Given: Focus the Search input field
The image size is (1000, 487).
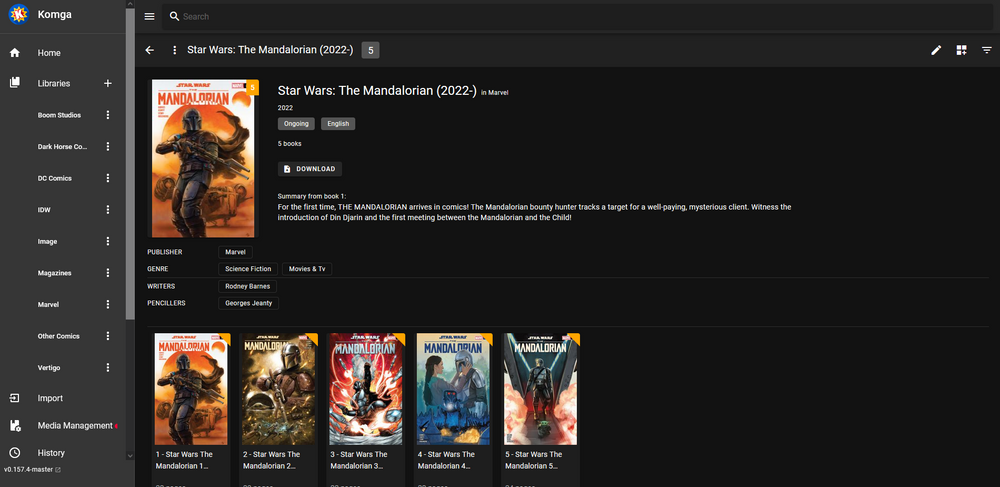Looking at the screenshot, I should (x=577, y=17).
